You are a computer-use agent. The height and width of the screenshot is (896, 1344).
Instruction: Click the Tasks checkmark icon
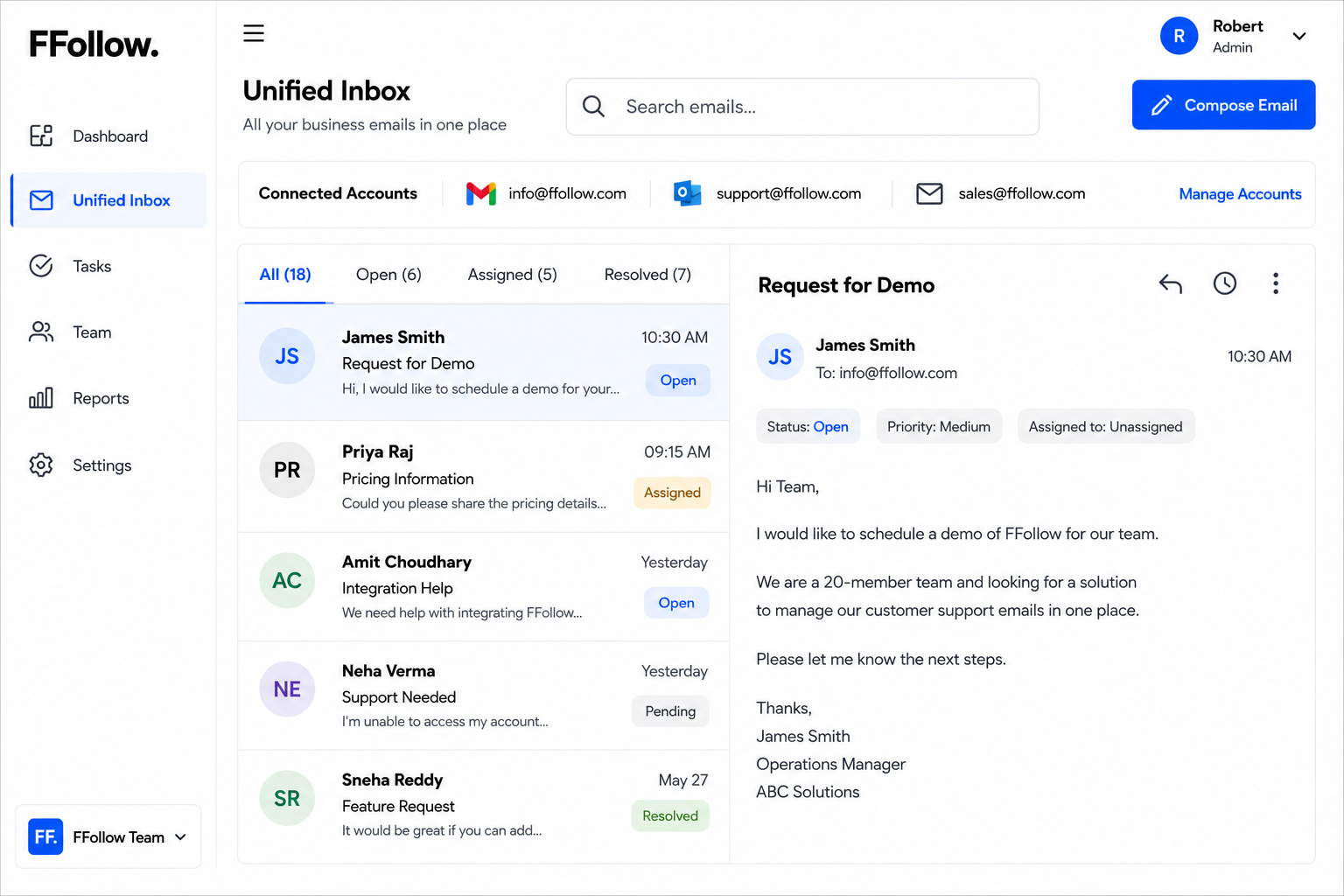pos(41,266)
